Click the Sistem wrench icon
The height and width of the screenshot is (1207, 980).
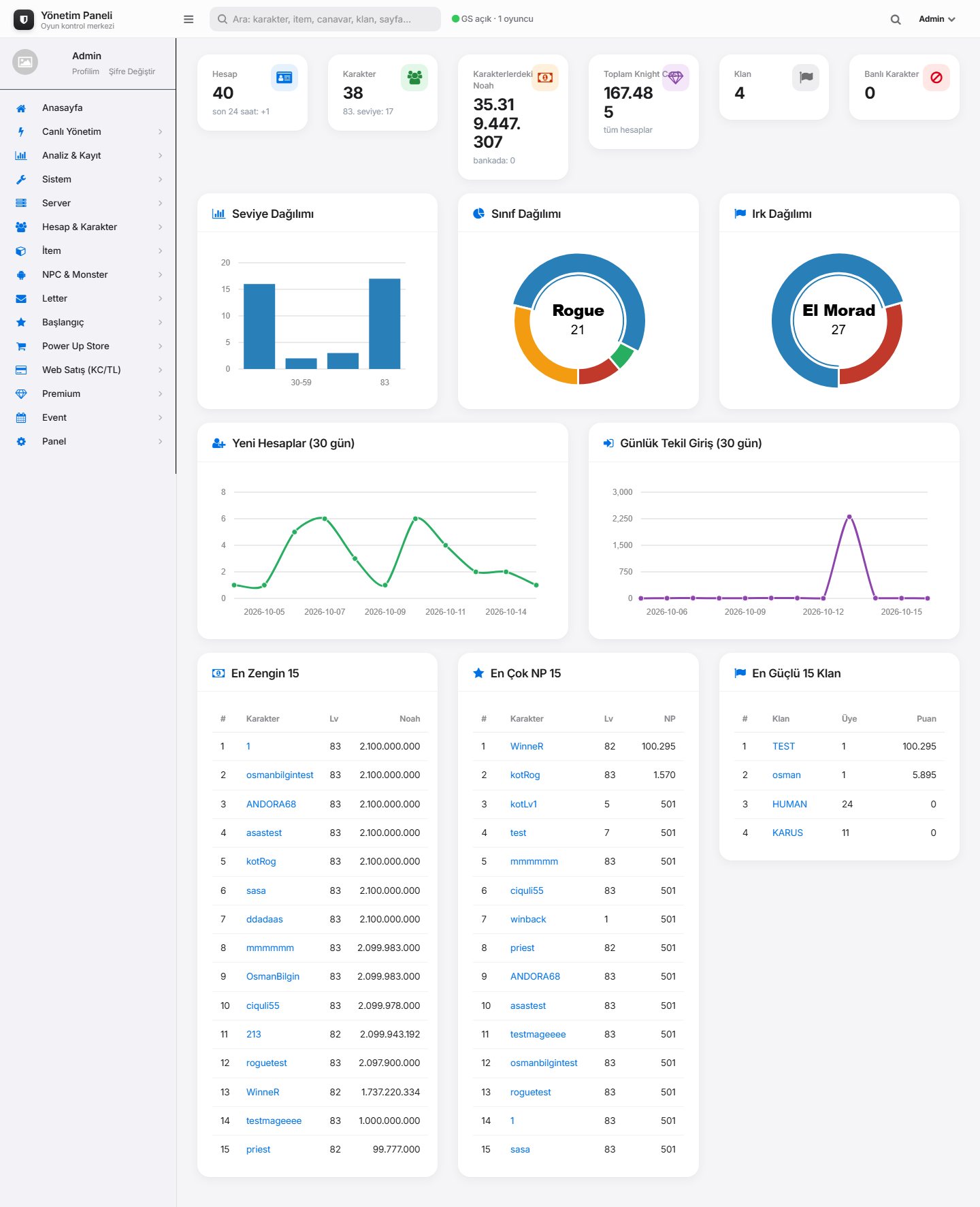pyautogui.click(x=21, y=180)
